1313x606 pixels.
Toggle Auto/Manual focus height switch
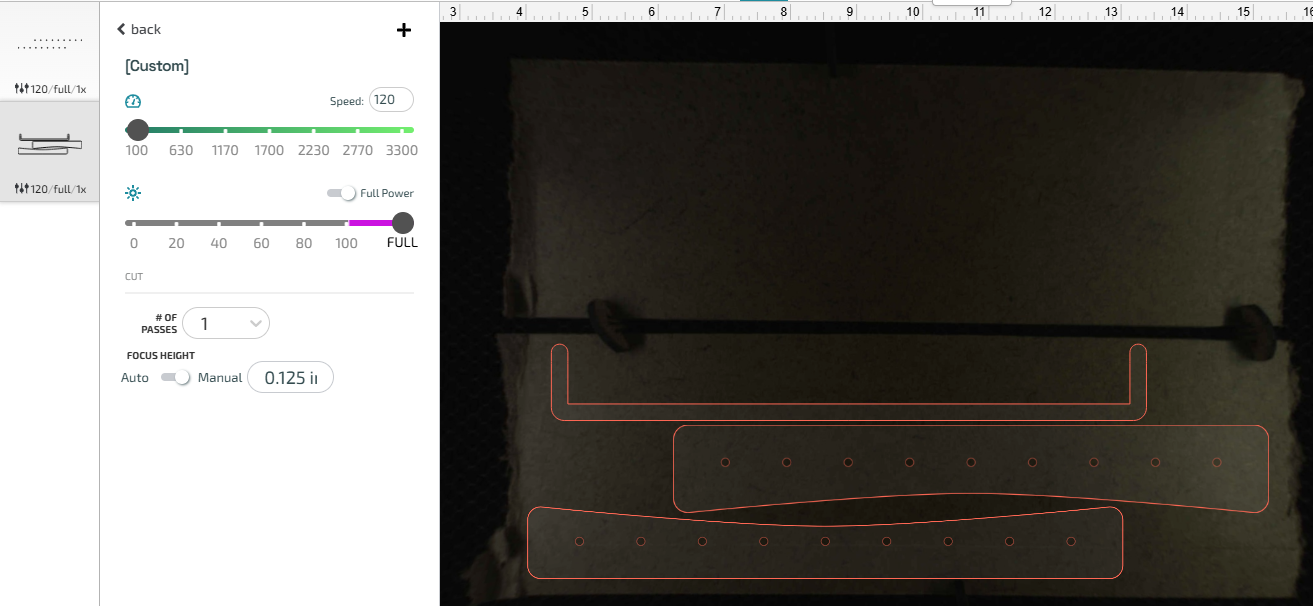(175, 377)
